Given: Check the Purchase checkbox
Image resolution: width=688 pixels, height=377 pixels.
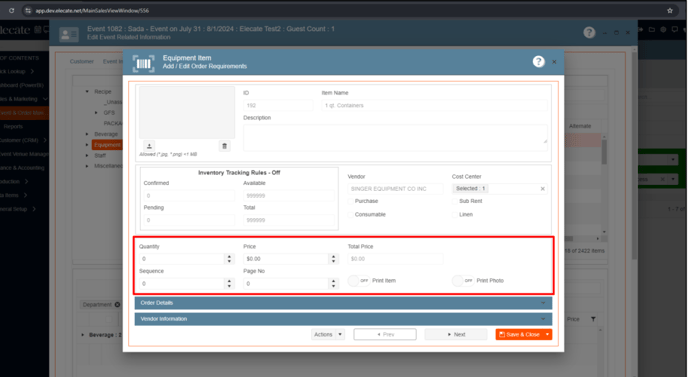Looking at the screenshot, I should [351, 201].
